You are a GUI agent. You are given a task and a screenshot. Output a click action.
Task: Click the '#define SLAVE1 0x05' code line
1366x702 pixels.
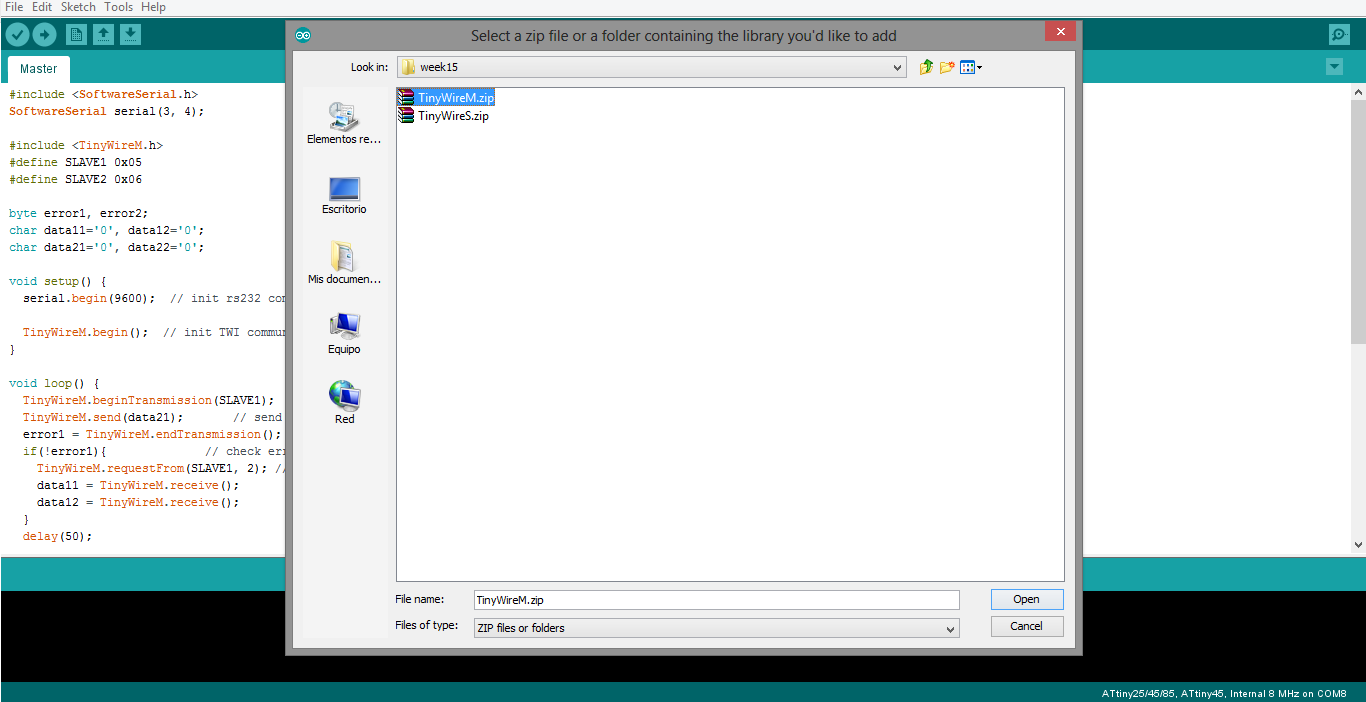(x=75, y=162)
